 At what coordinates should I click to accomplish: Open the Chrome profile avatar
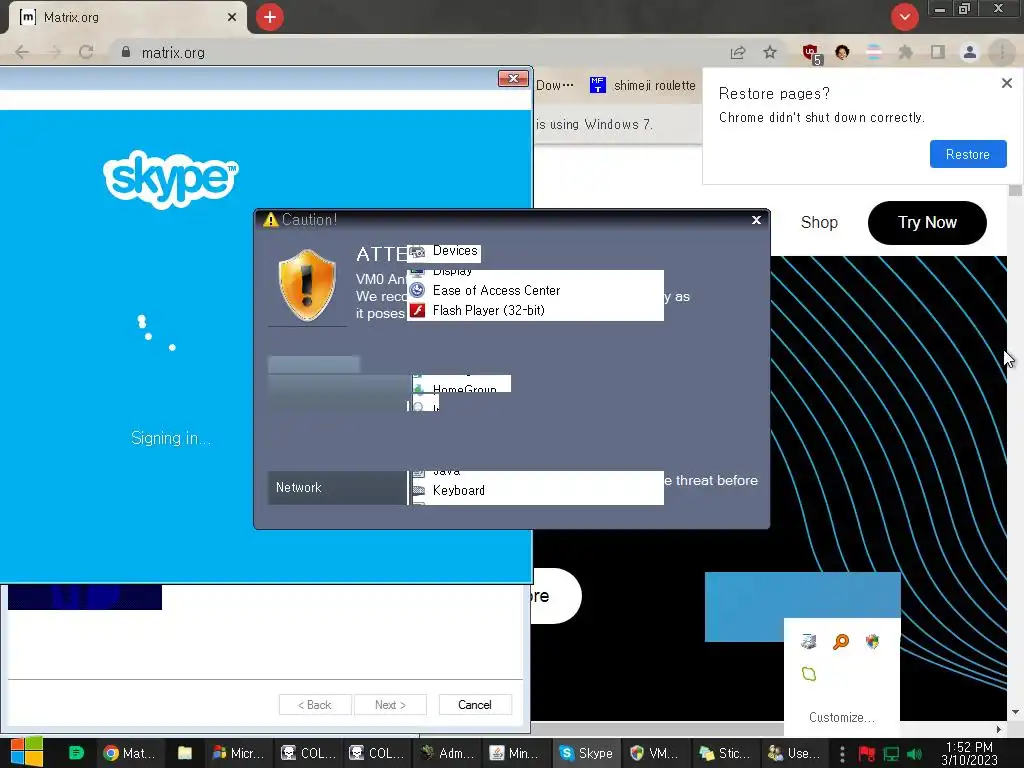pos(970,52)
